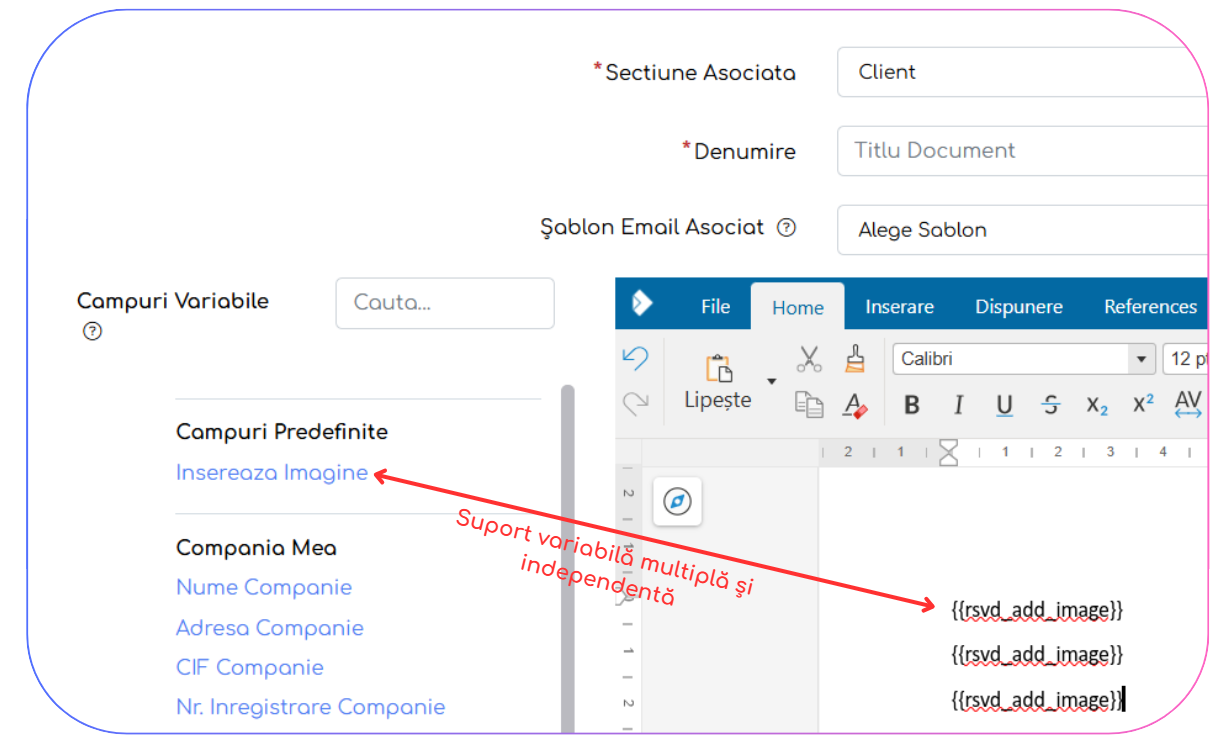Open the Dispunere ribbon tab
1218x744 pixels.
[1018, 307]
